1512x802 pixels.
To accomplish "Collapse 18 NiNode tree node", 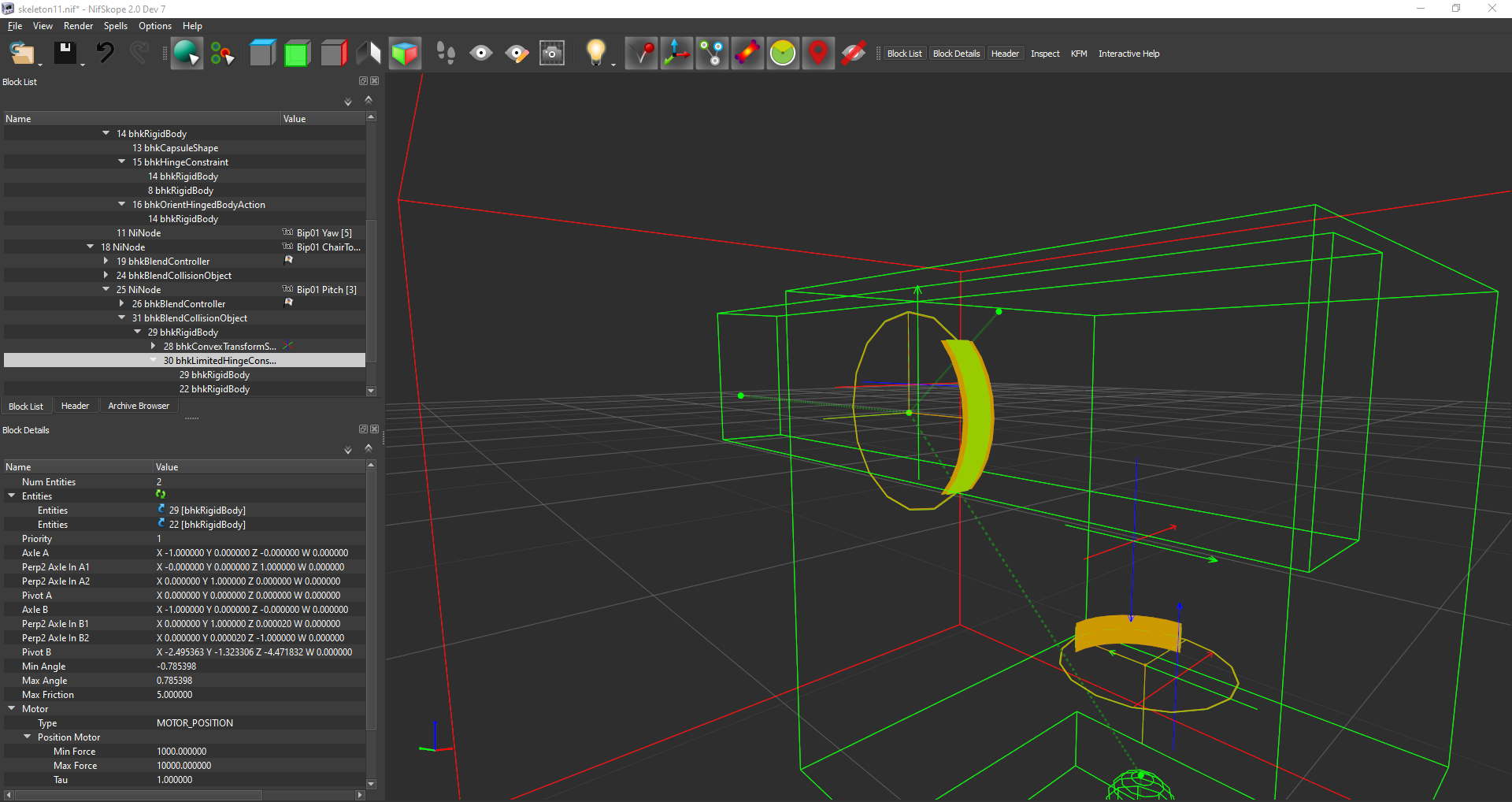I will [90, 247].
